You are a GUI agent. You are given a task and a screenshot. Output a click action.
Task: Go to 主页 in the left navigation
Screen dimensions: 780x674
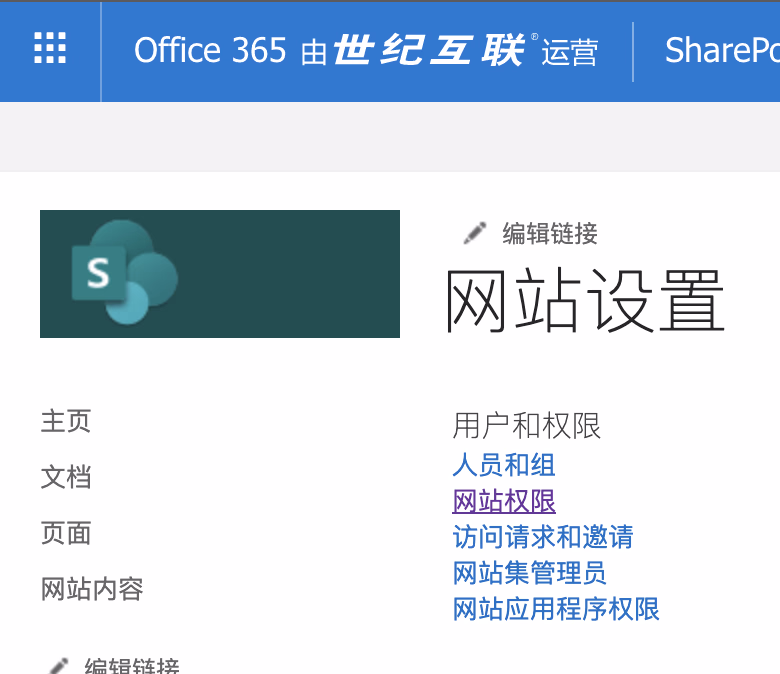point(66,421)
